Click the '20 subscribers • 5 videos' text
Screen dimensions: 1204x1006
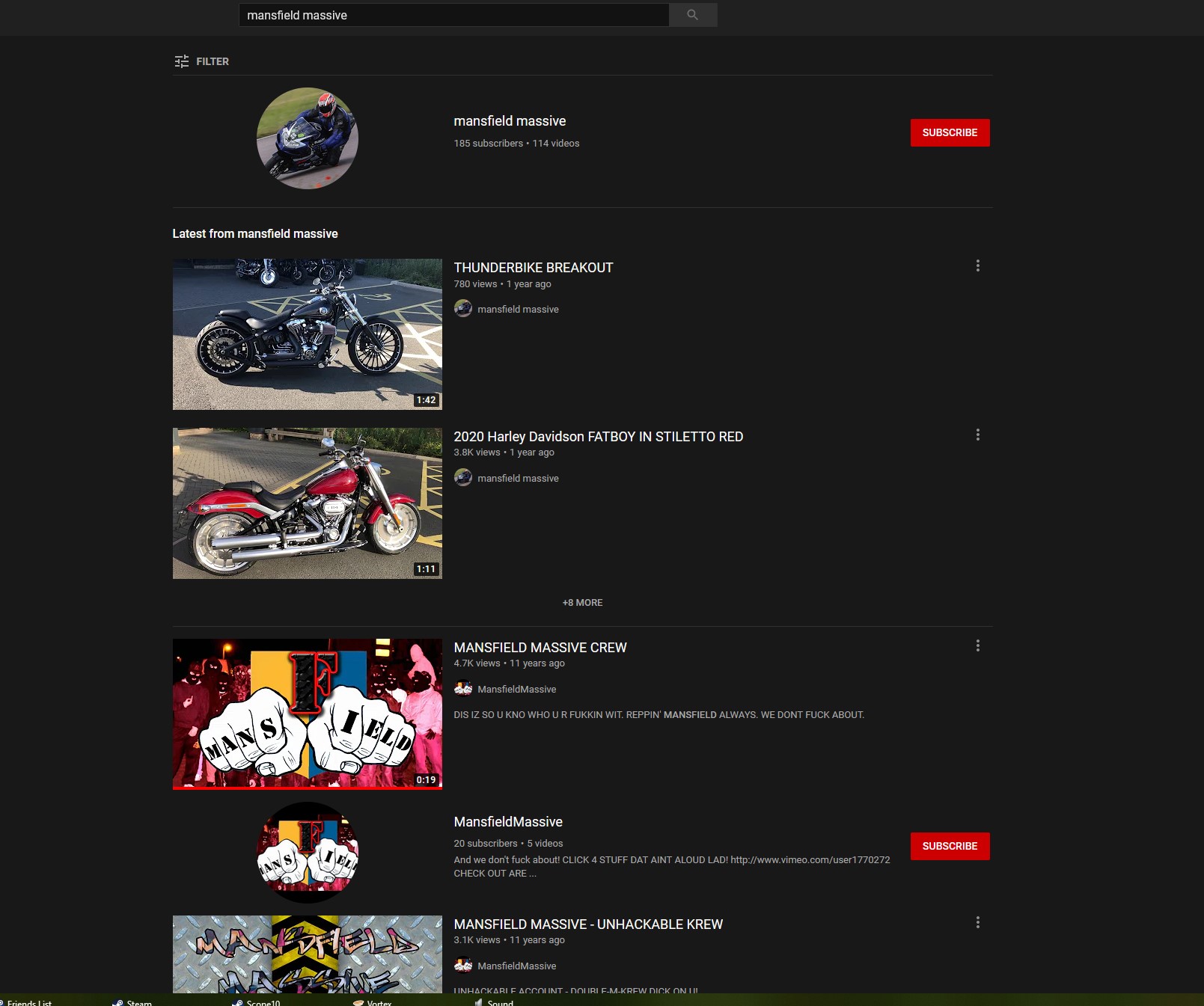[508, 844]
